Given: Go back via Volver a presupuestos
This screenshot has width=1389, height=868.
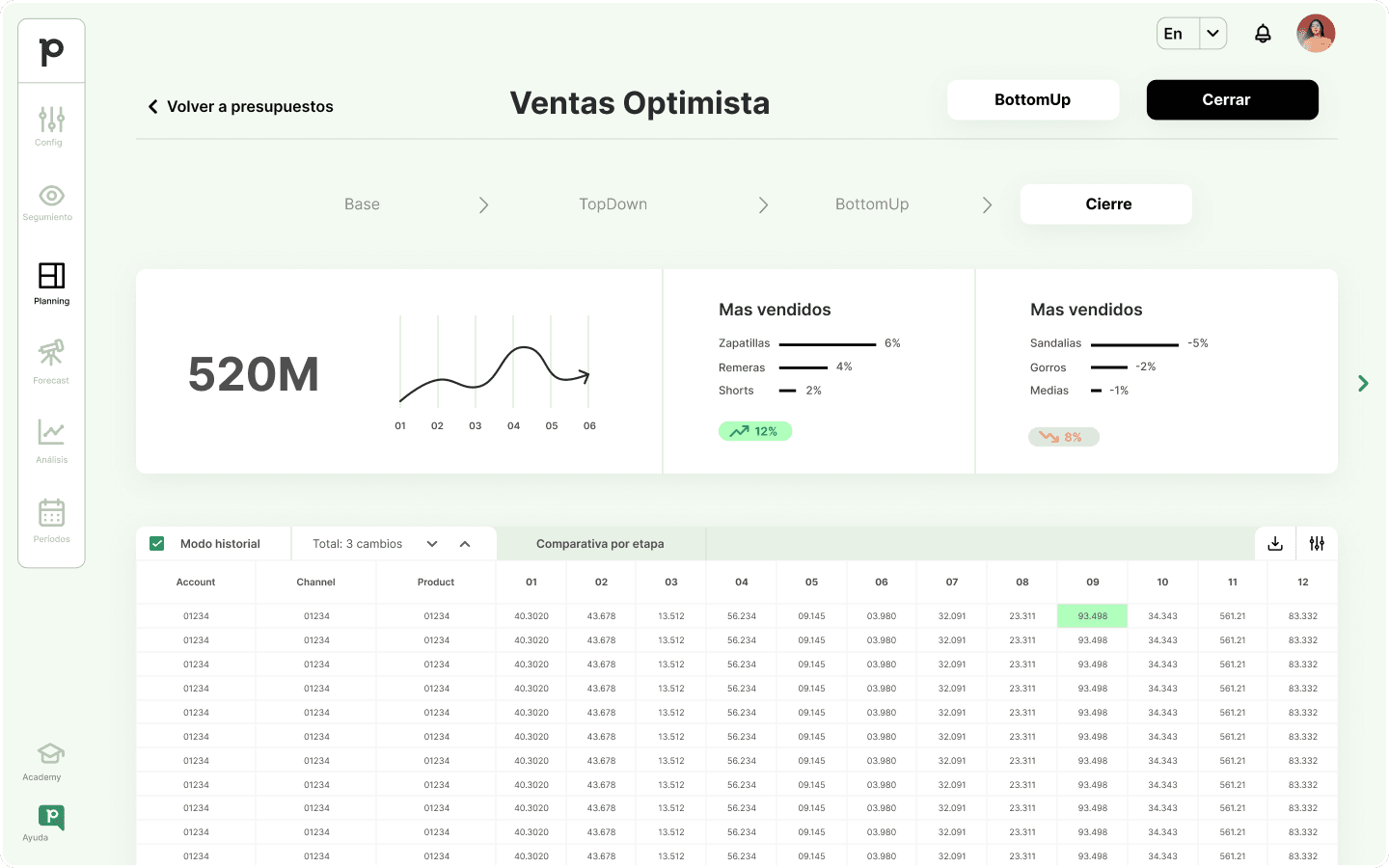Looking at the screenshot, I should [x=241, y=107].
